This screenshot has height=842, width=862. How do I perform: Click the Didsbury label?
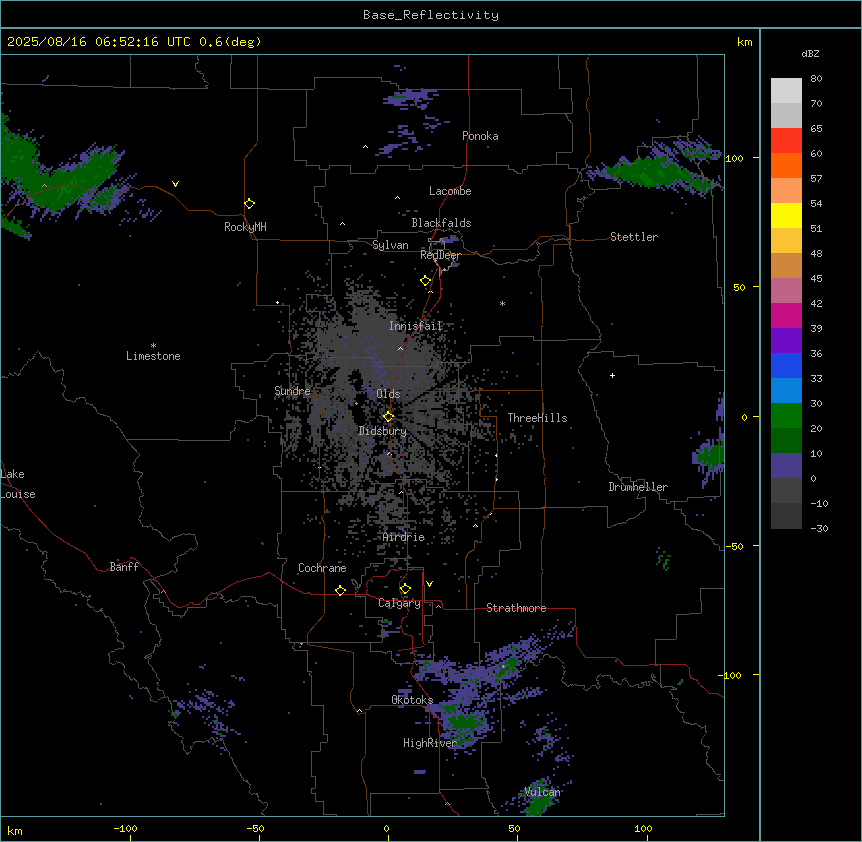(383, 431)
